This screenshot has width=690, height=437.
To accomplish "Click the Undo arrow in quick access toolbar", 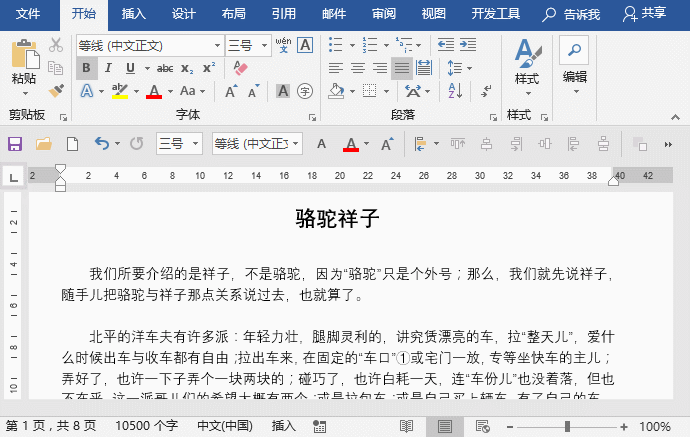I will click(101, 144).
